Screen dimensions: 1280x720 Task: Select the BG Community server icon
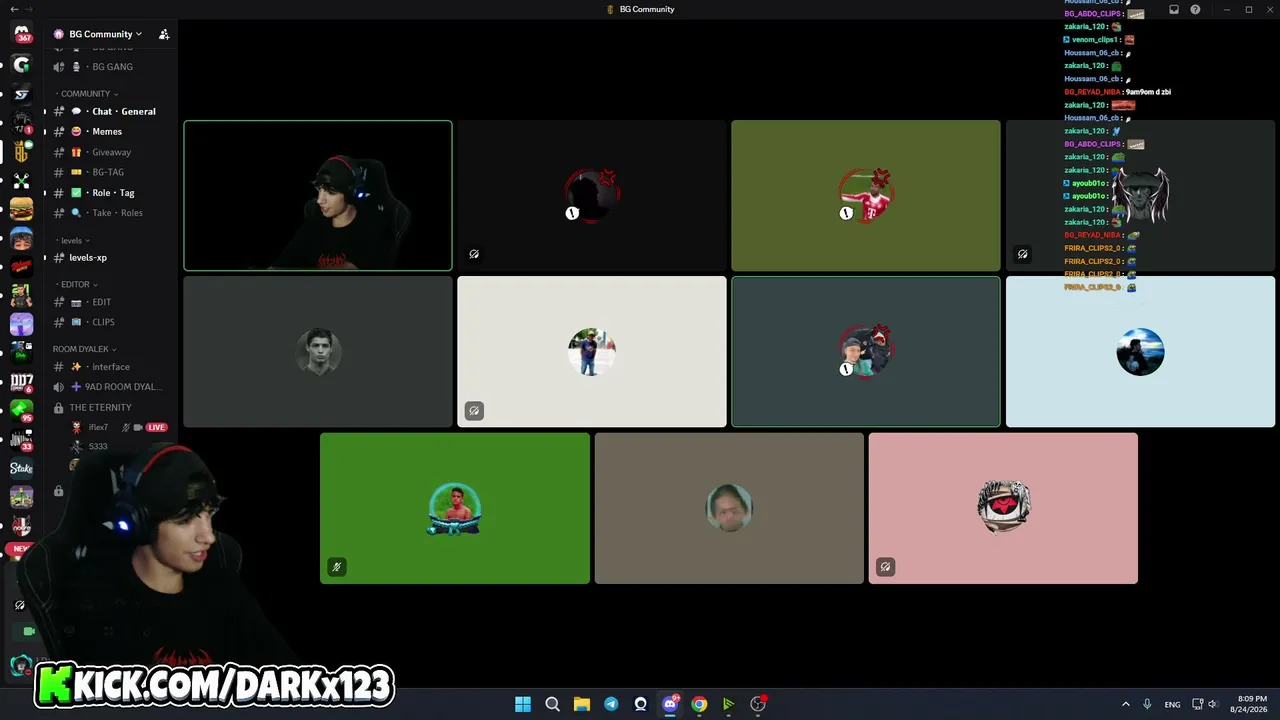22,151
